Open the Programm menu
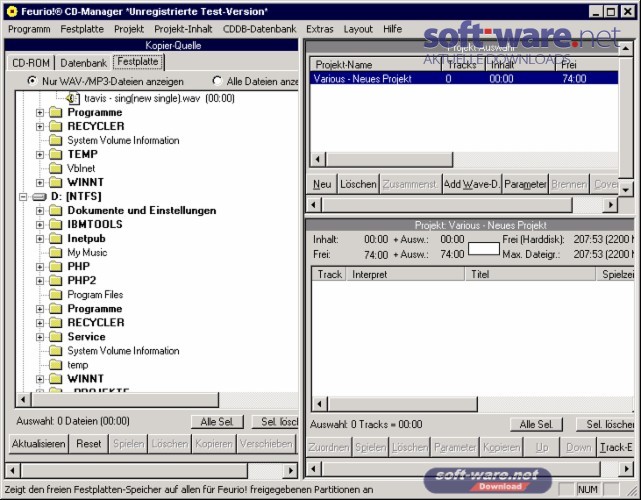This screenshot has width=641, height=500. tap(29, 29)
